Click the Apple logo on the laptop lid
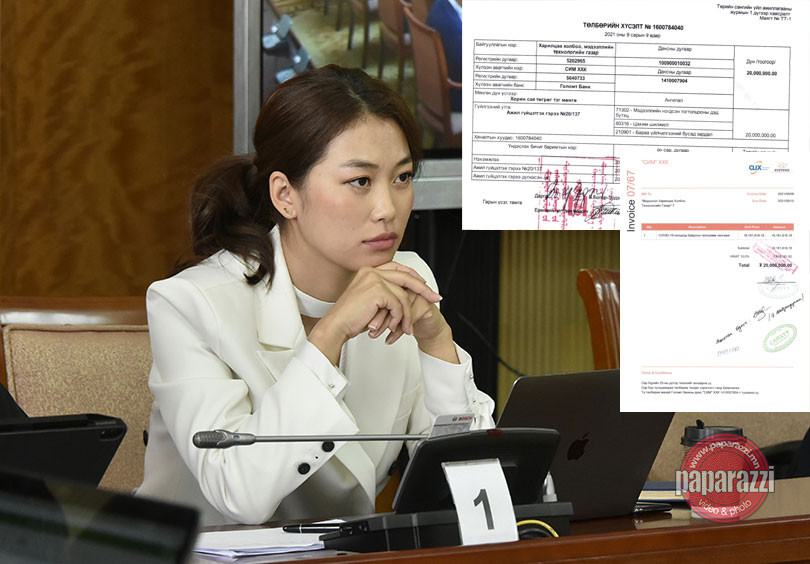This screenshot has height=564, width=810. 579,447
